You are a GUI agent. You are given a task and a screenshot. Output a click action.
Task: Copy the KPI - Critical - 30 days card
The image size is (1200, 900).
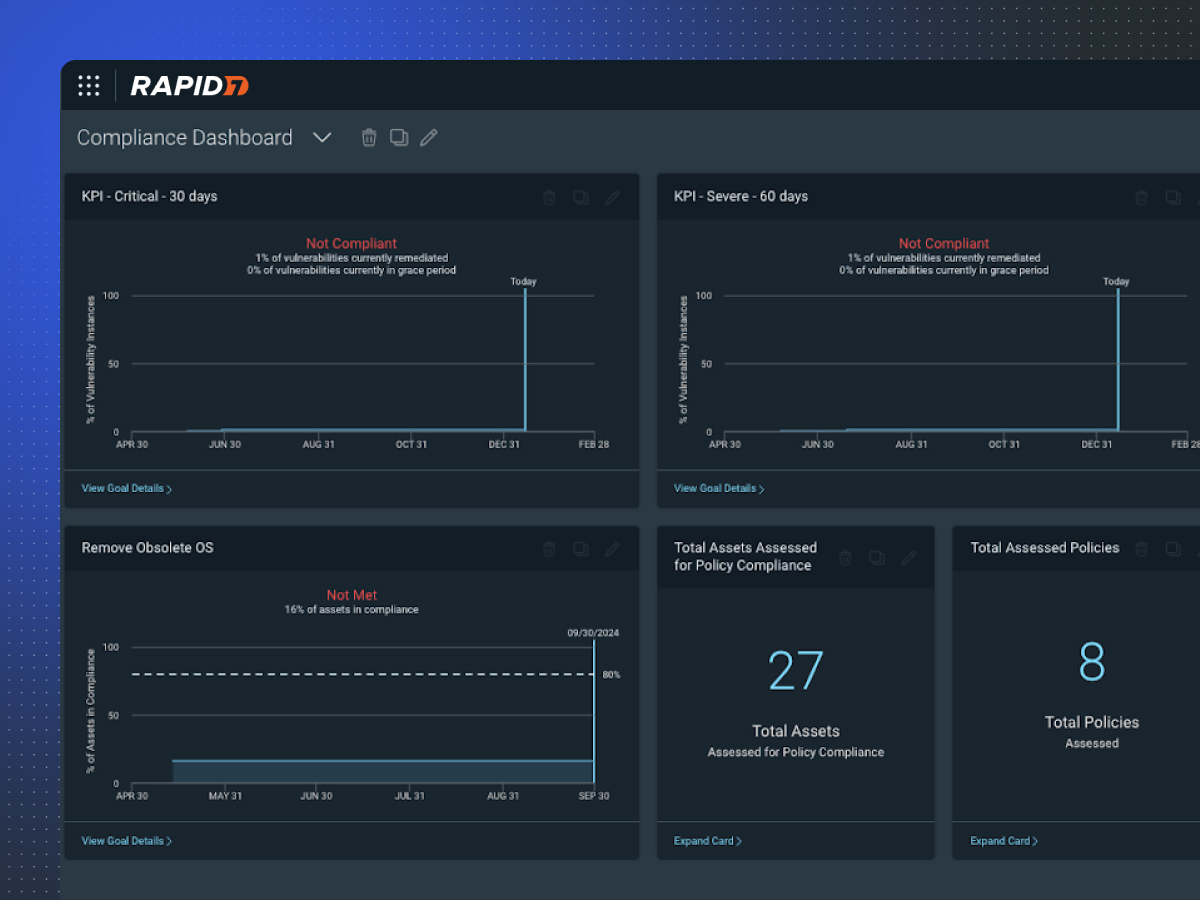580,198
